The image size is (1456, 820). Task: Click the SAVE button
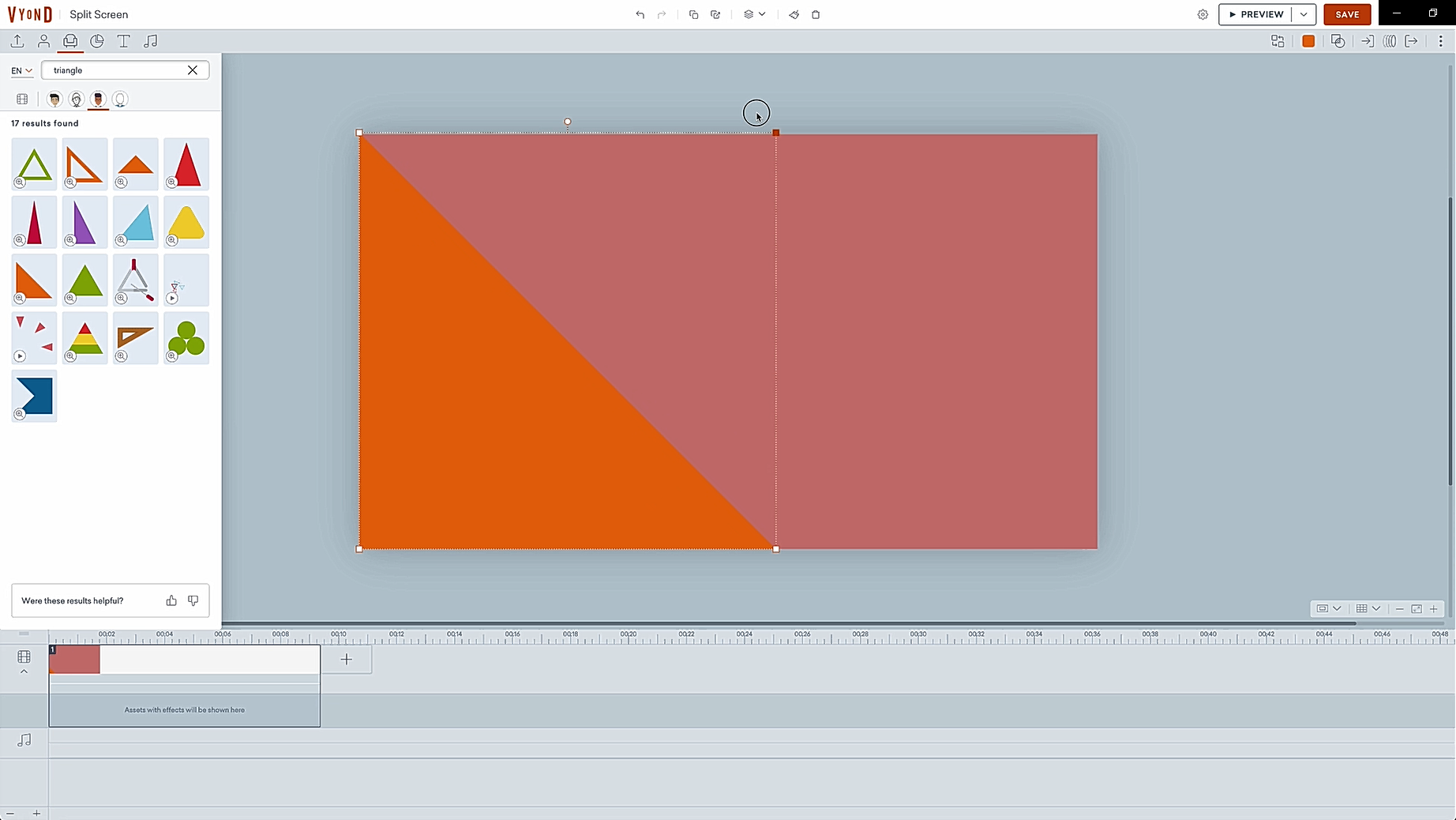click(x=1347, y=14)
